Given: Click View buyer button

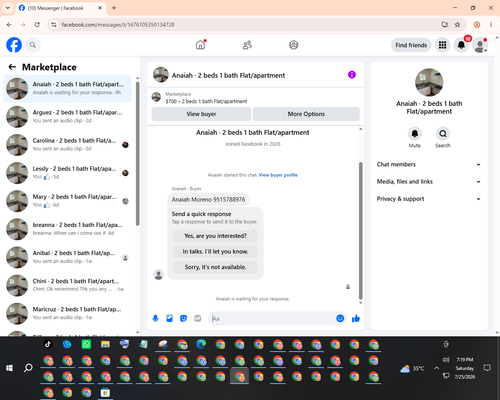Looking at the screenshot, I should click(x=201, y=114).
